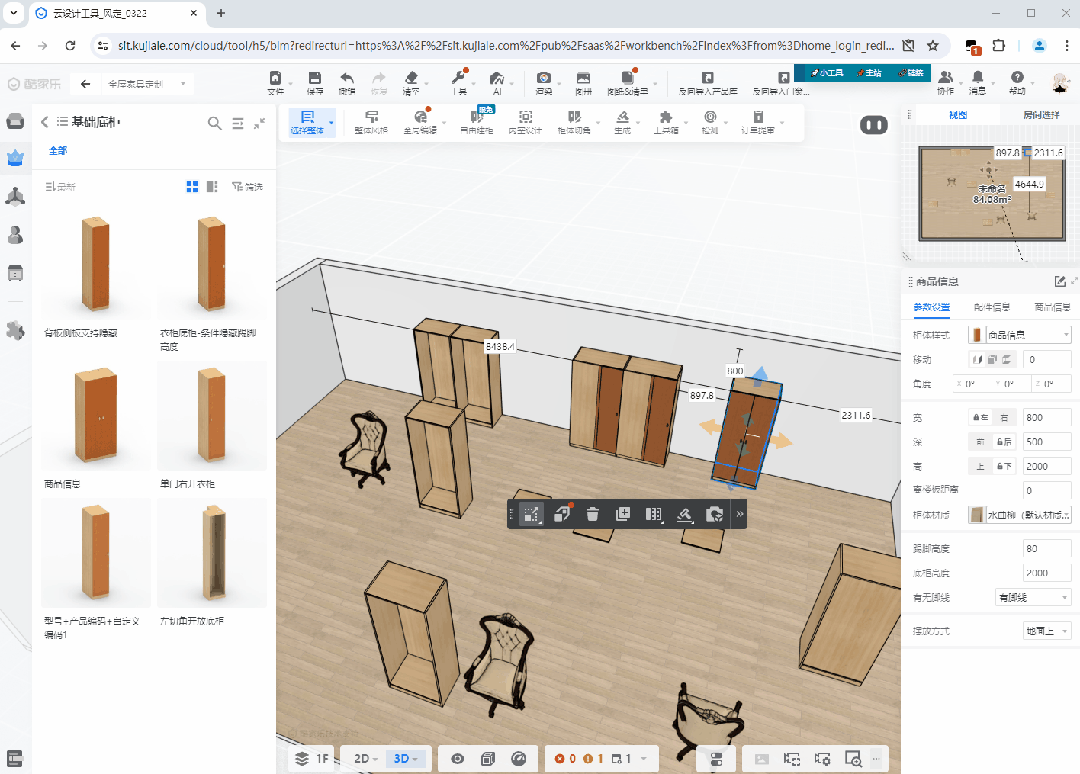Click the width input field showing 800
This screenshot has width=1080, height=774.
(1045, 415)
